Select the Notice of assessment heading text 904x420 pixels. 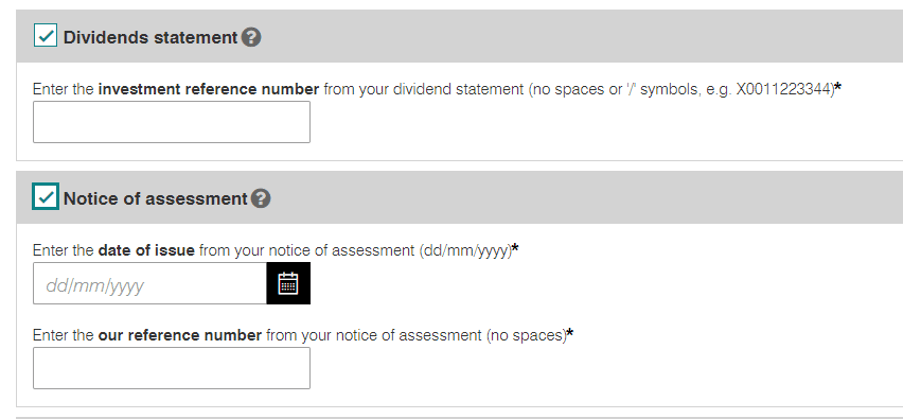point(155,199)
